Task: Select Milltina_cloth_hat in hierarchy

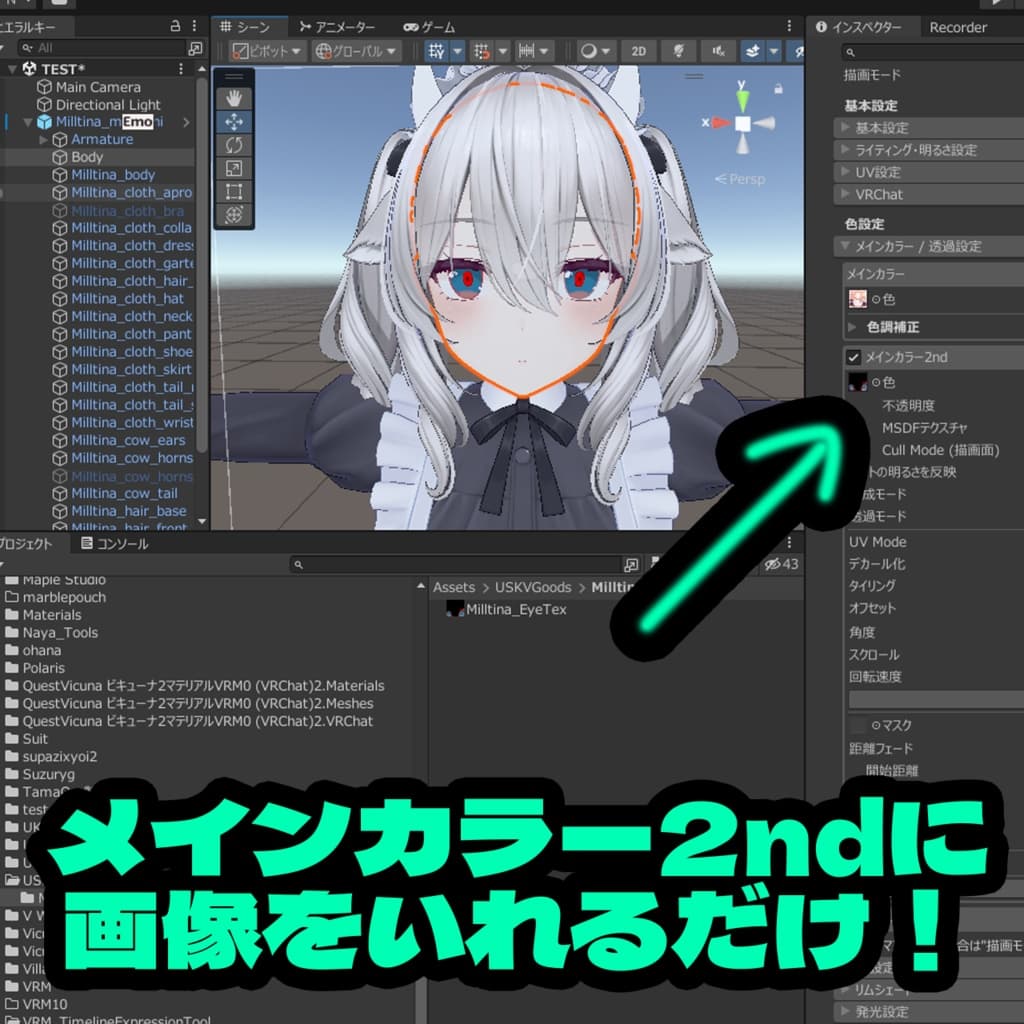Action: click(x=127, y=299)
